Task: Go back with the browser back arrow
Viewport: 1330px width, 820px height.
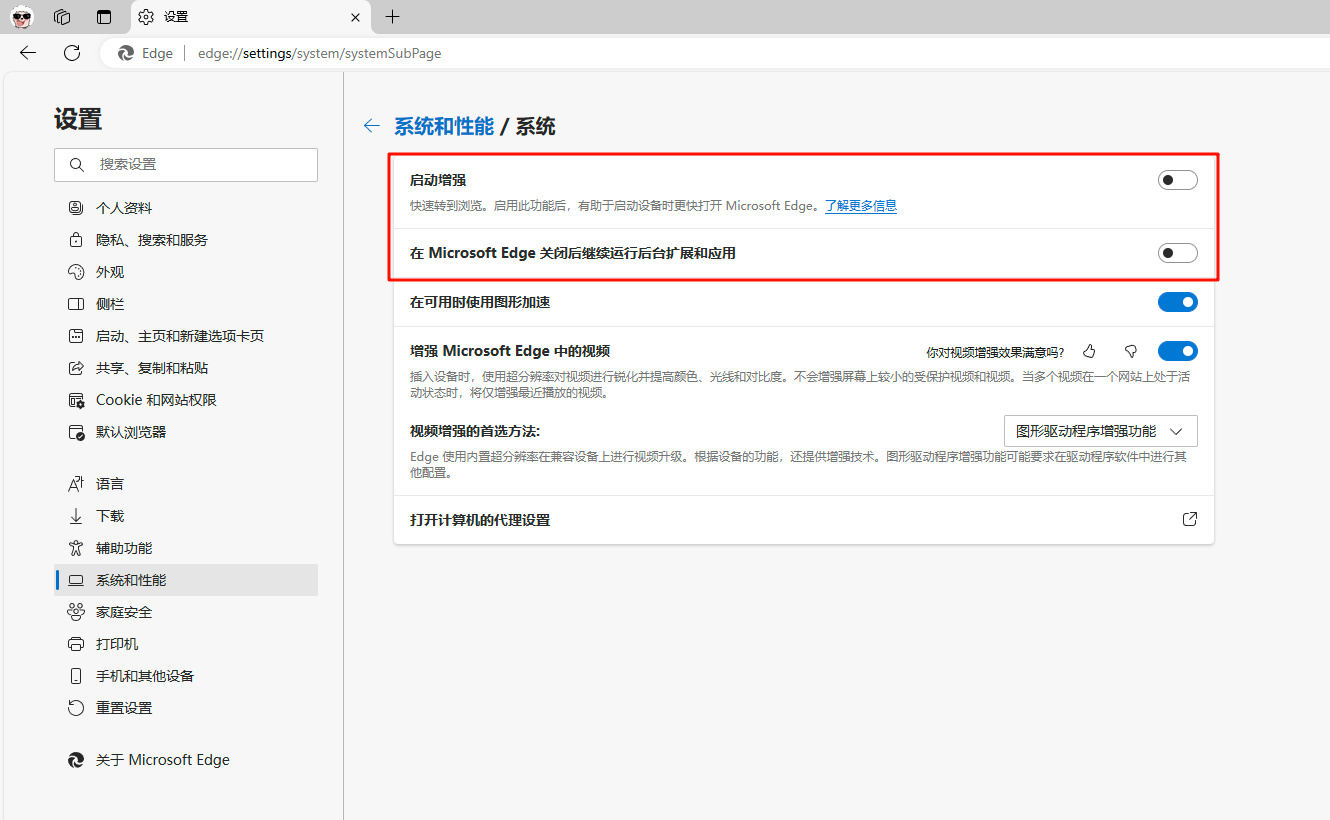Action: [x=28, y=53]
